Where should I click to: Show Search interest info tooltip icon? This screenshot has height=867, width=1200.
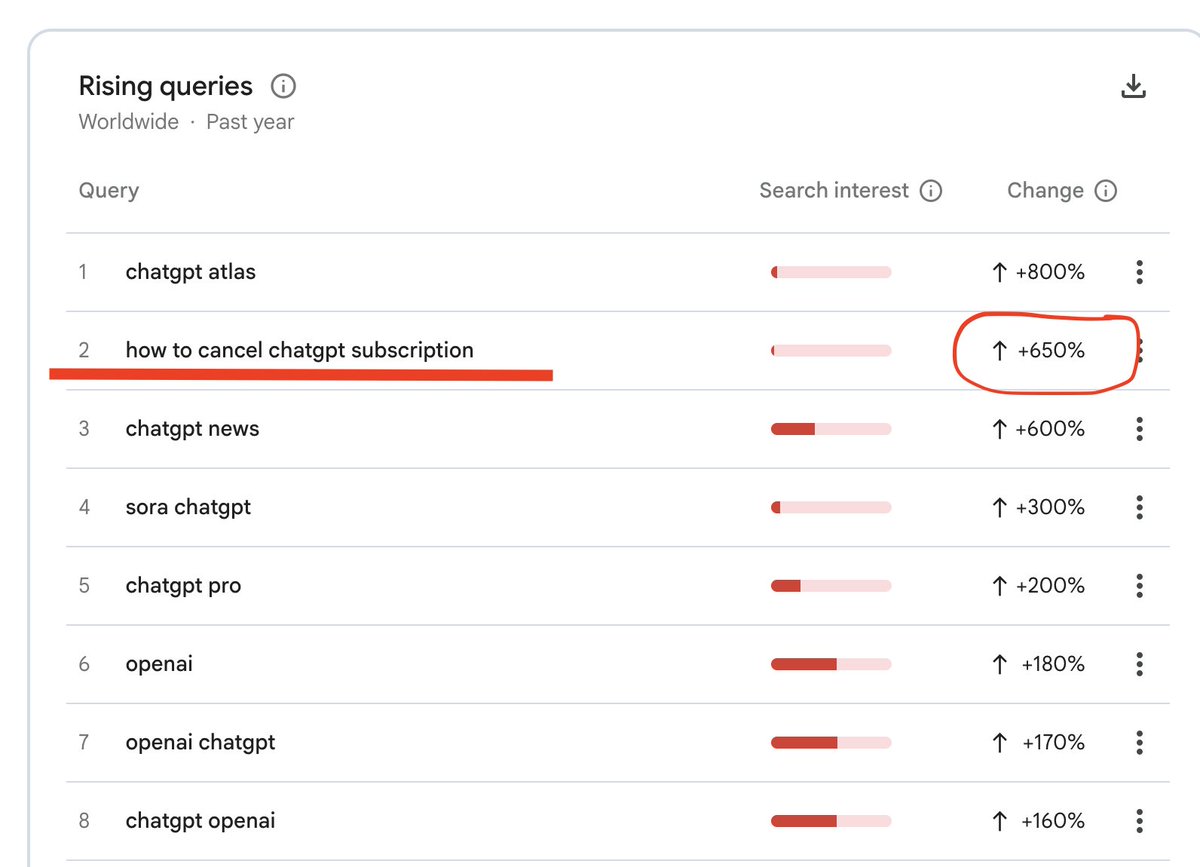pos(931,191)
